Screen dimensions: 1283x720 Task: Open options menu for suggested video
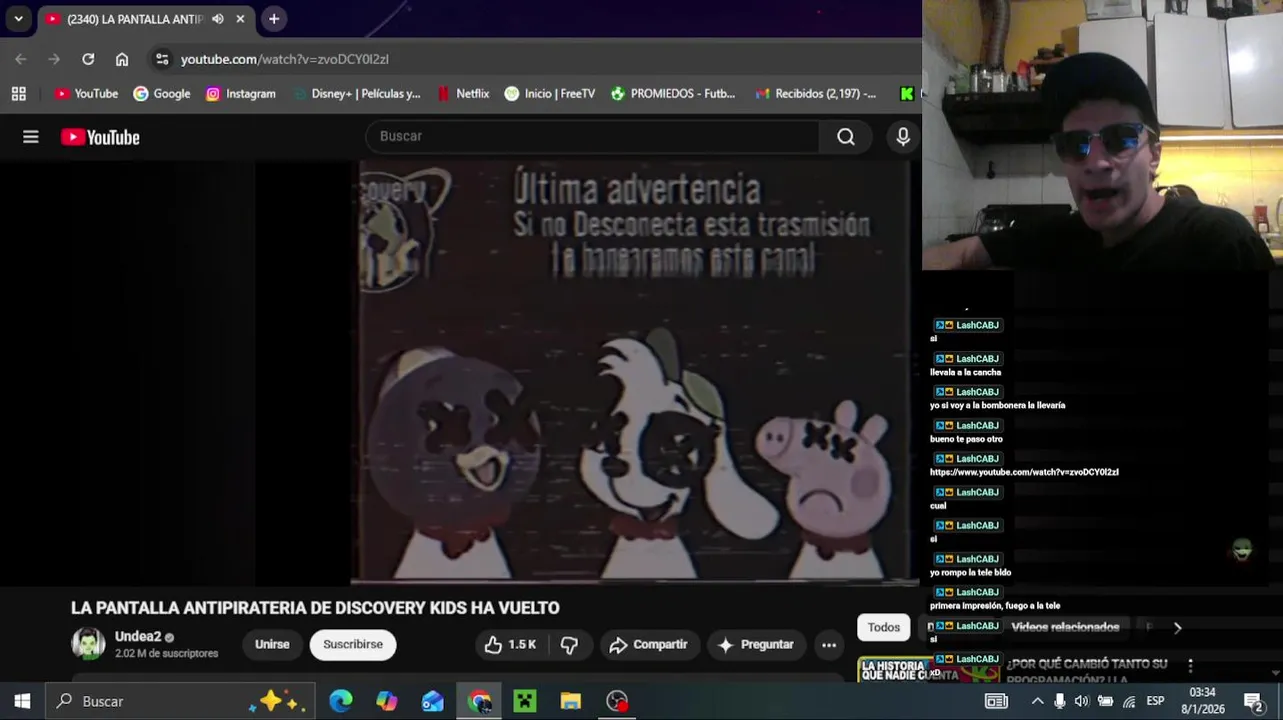[x=1190, y=665]
